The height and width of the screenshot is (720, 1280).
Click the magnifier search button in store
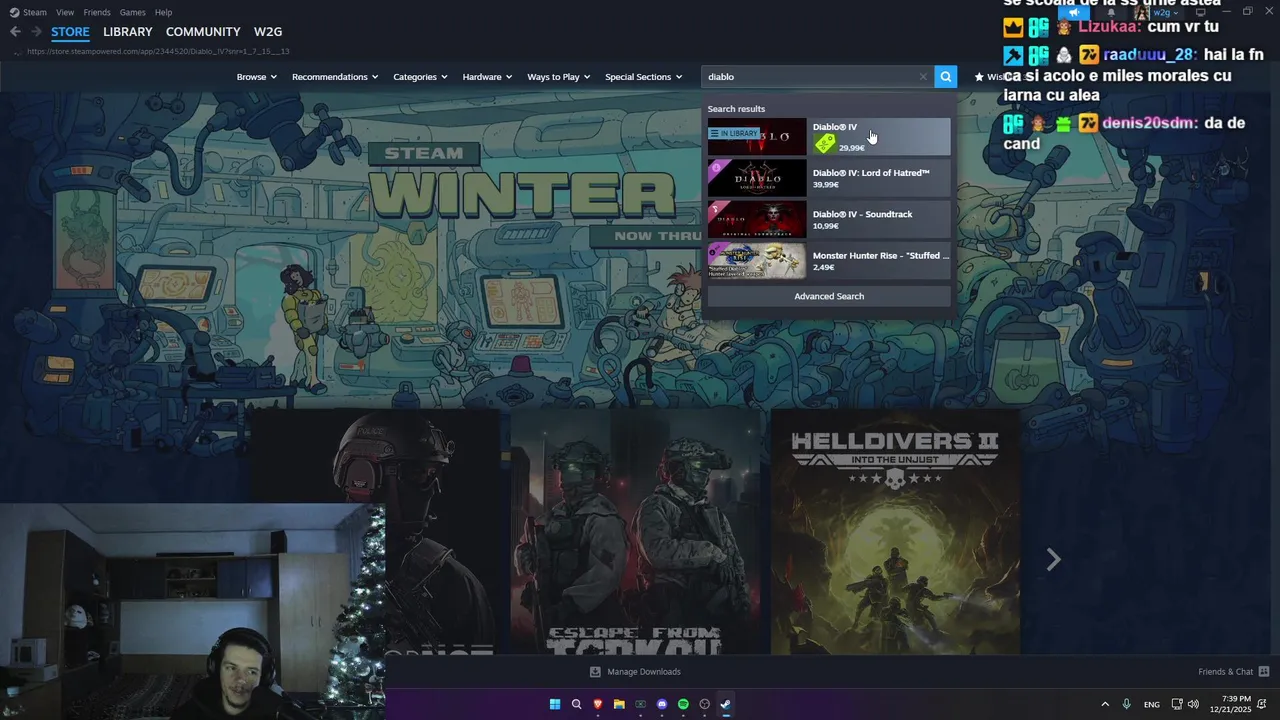coord(945,77)
